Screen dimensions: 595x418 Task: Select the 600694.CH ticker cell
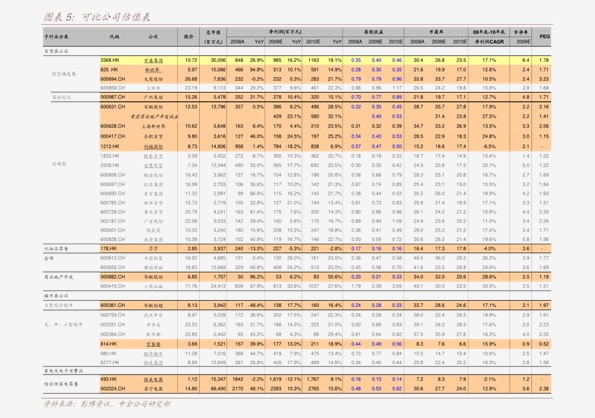pos(113,79)
